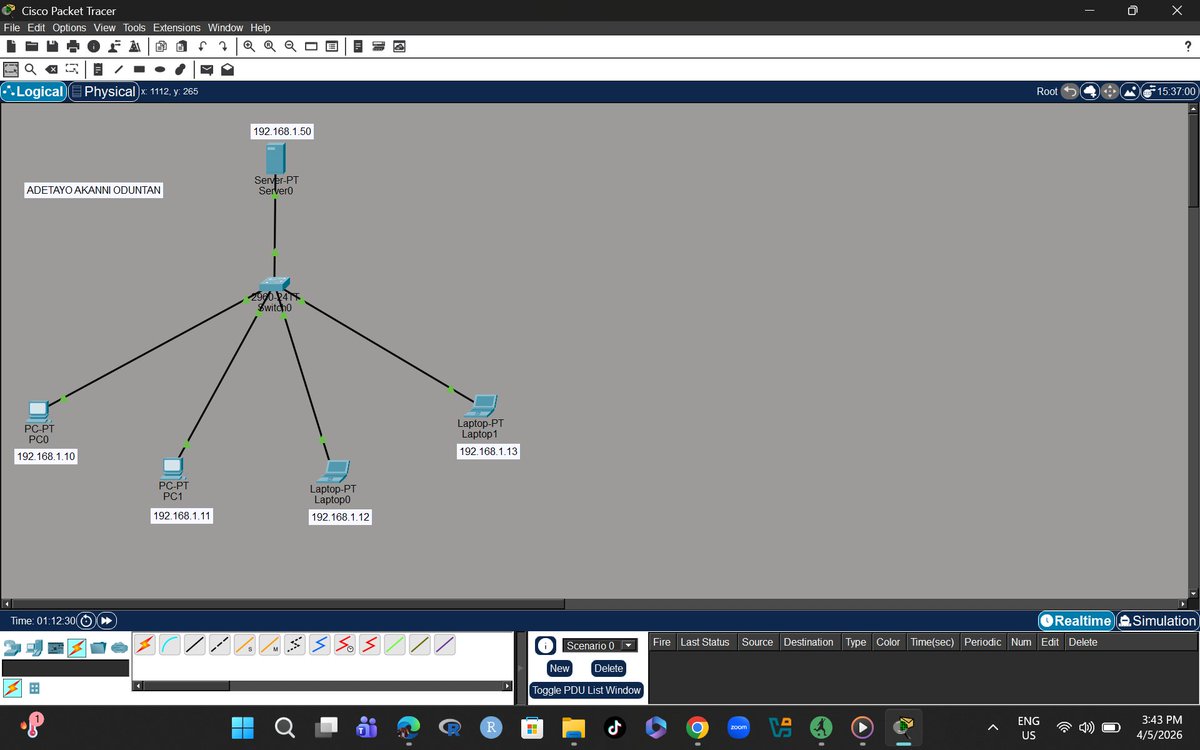Select the PC1 device

(x=172, y=468)
